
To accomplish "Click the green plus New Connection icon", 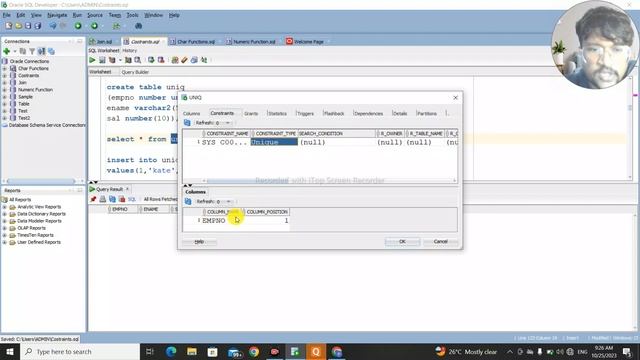I will point(7,51).
